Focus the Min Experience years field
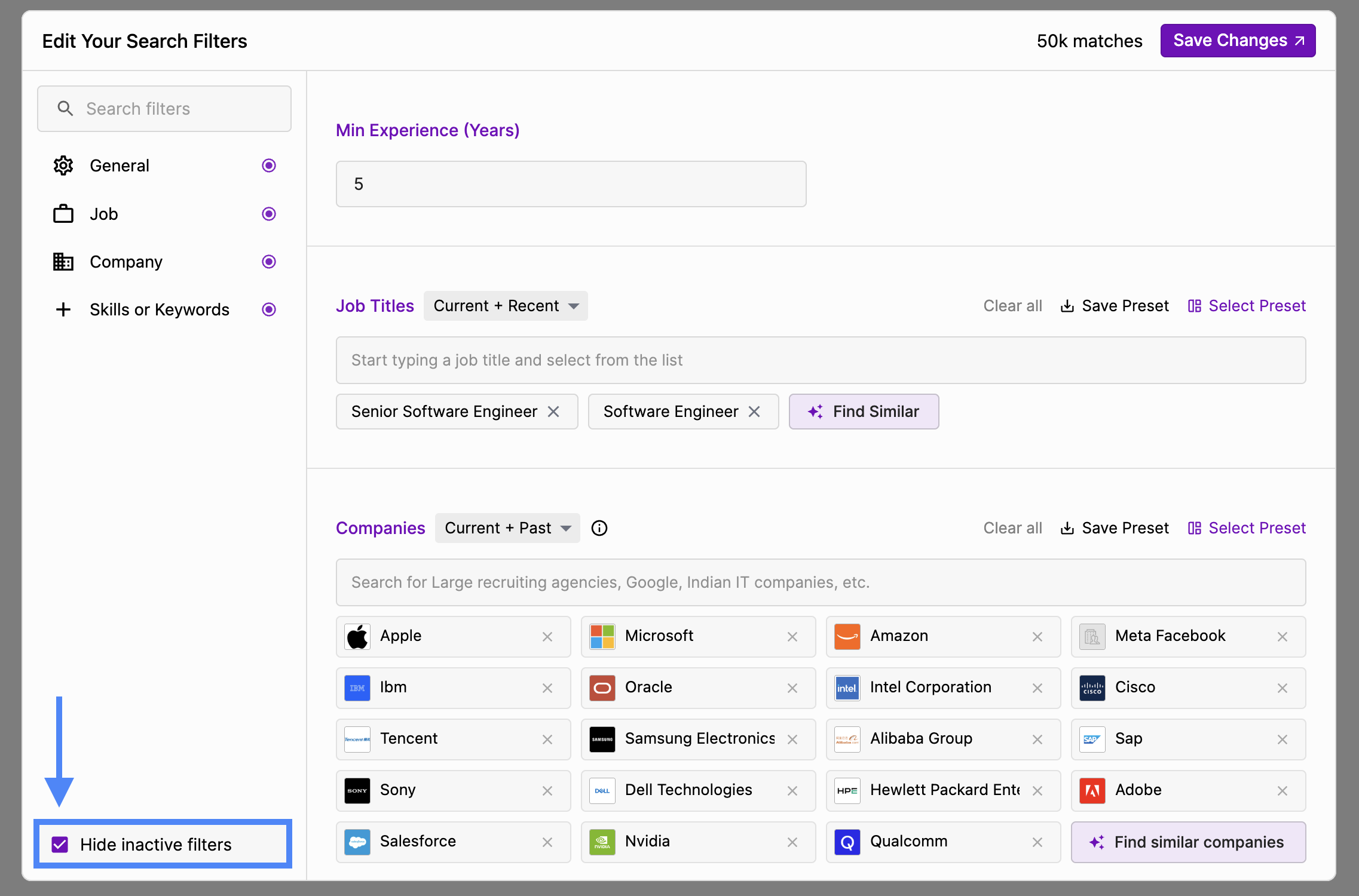The width and height of the screenshot is (1359, 896). (x=571, y=184)
